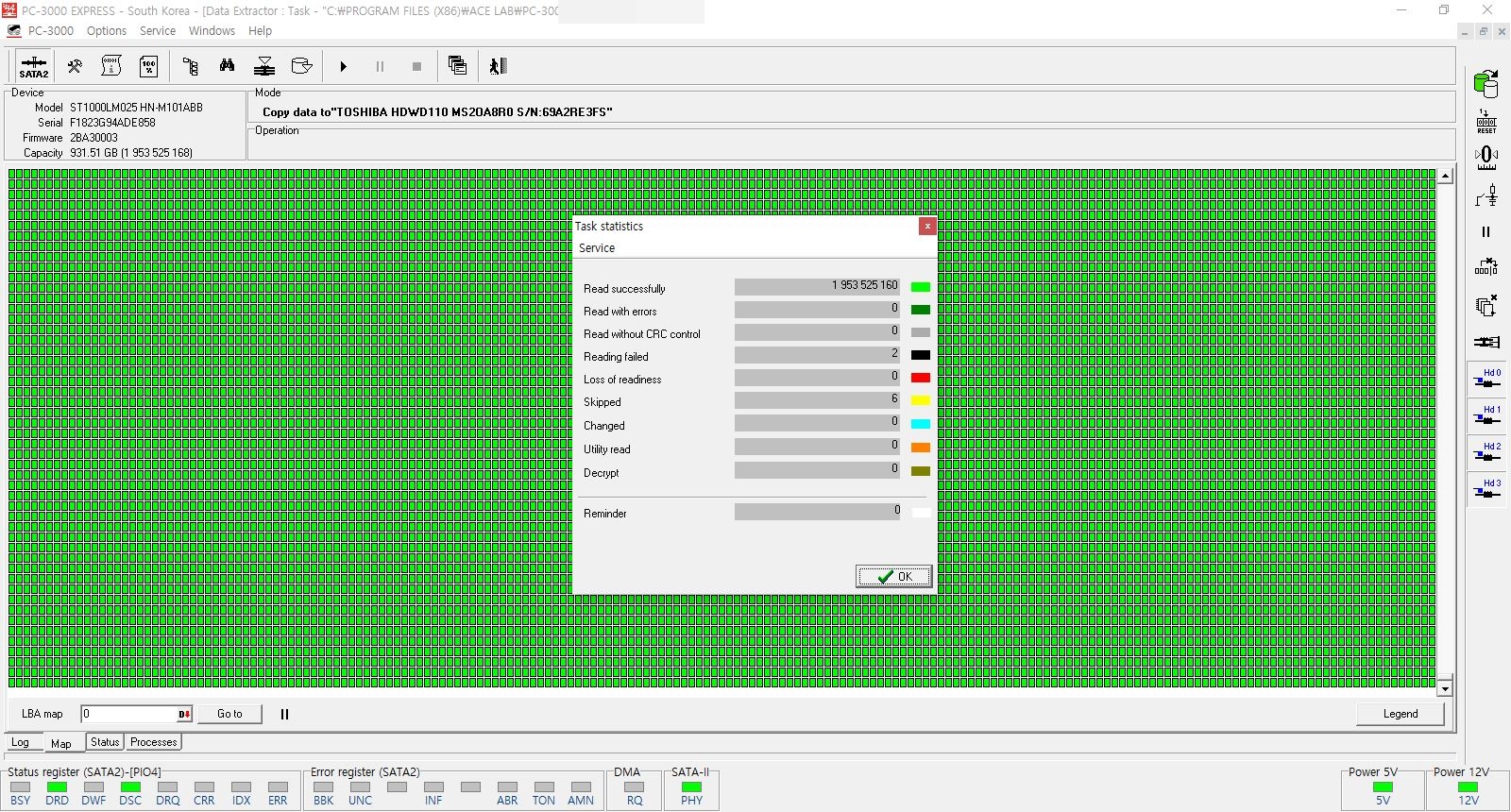Image resolution: width=1511 pixels, height=812 pixels.
Task: Click the disk surface layers icon
Action: pyautogui.click(x=264, y=66)
